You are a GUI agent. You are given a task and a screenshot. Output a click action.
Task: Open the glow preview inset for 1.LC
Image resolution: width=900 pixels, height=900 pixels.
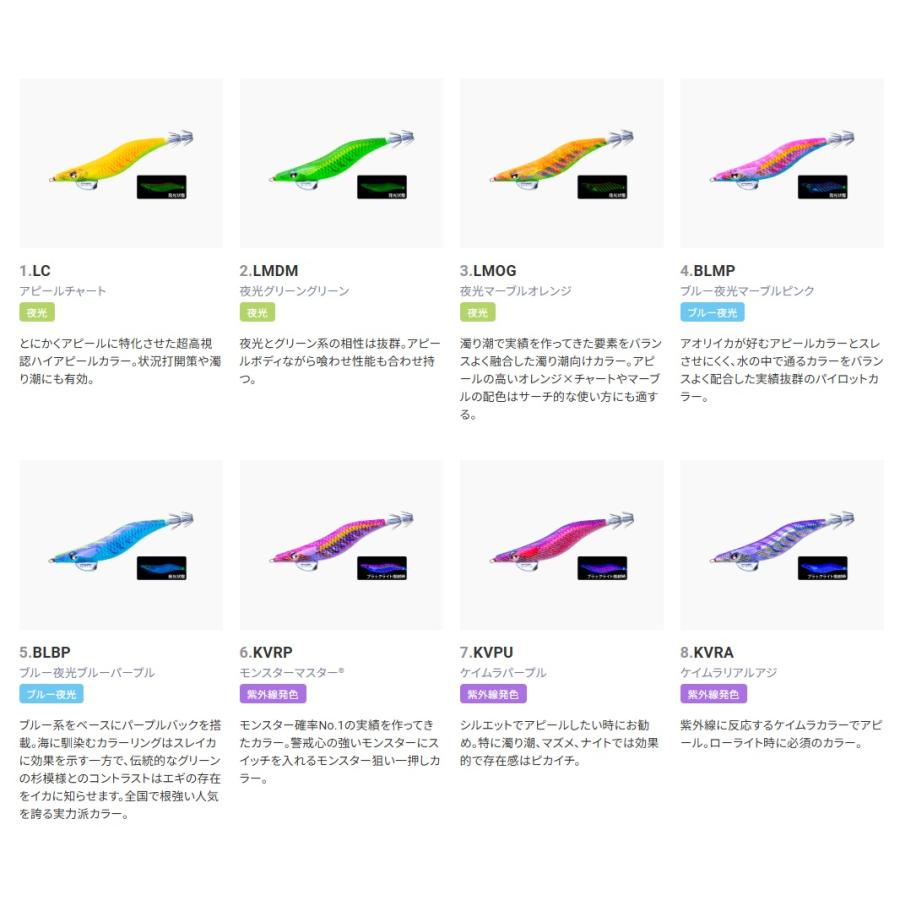pyautogui.click(x=161, y=187)
